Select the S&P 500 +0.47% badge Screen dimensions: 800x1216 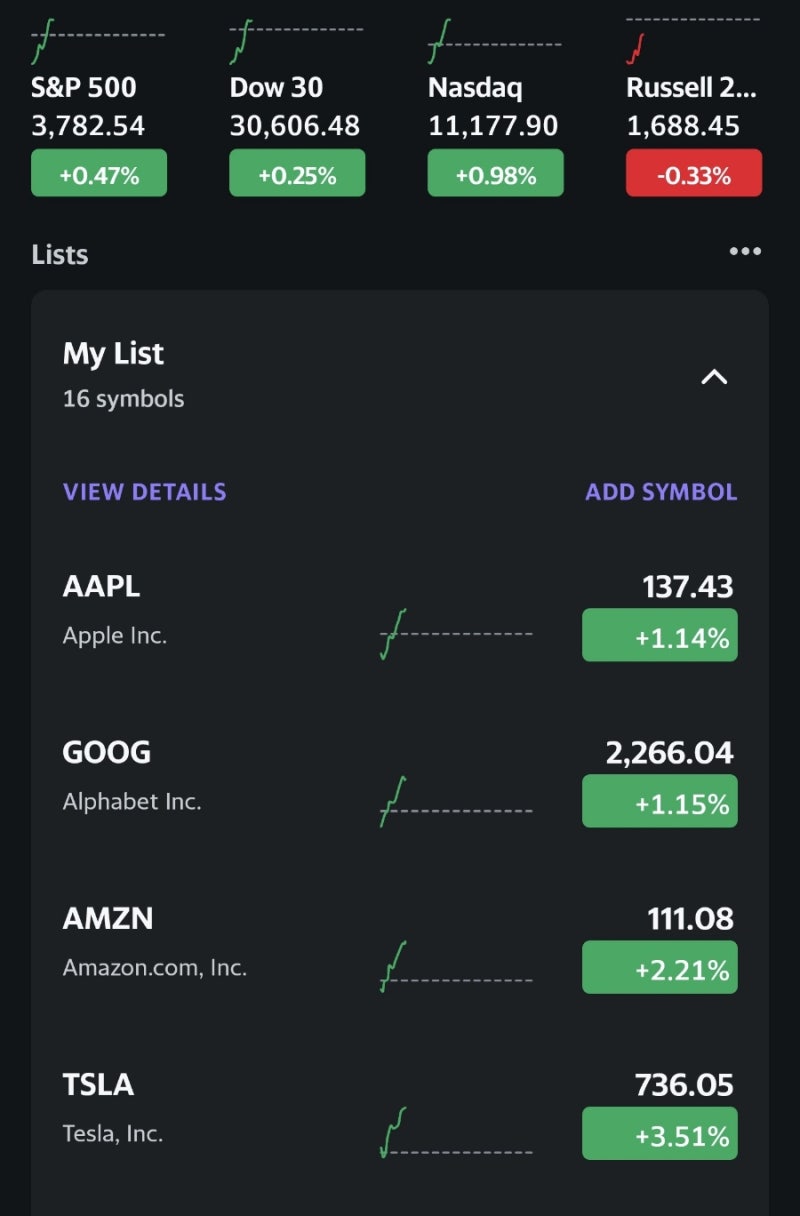[x=99, y=174]
